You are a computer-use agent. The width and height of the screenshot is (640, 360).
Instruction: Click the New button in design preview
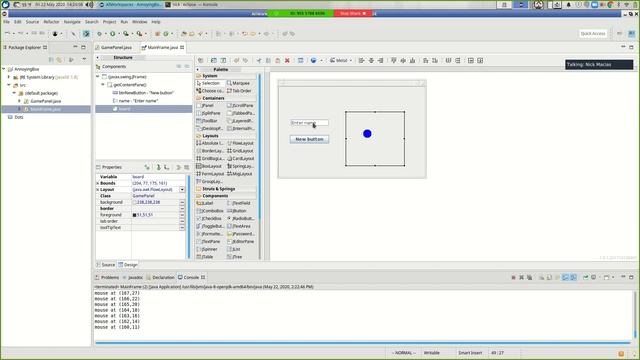(309, 139)
